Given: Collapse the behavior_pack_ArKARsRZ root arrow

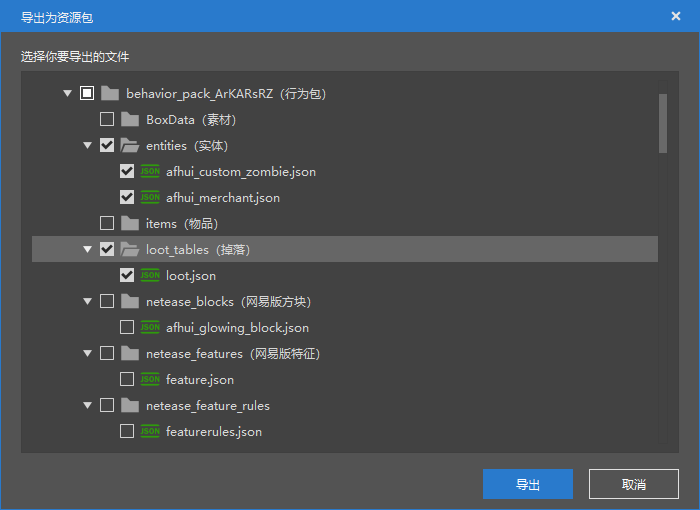Looking at the screenshot, I should pyautogui.click(x=68, y=93).
